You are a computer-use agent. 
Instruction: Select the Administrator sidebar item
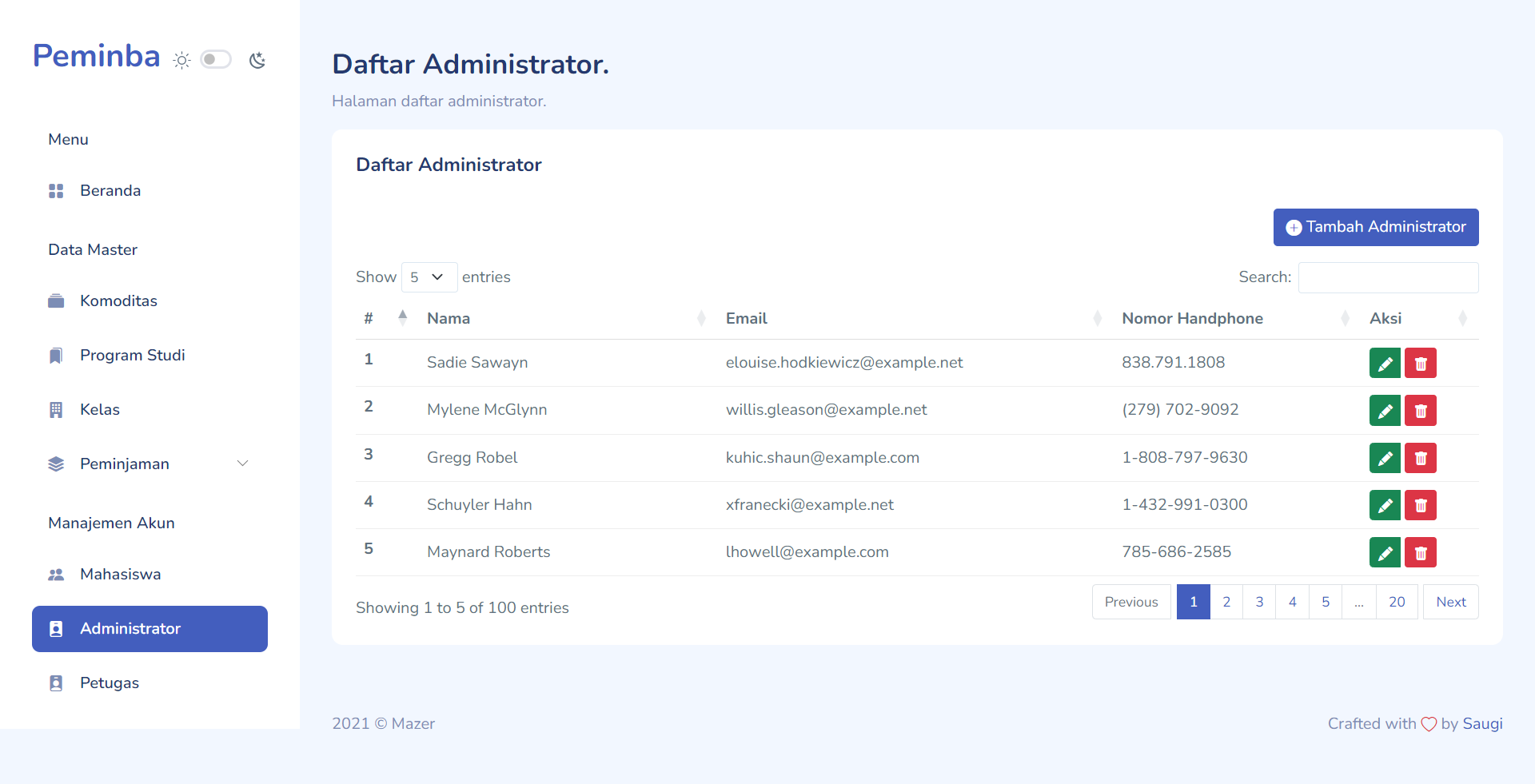[x=150, y=629]
